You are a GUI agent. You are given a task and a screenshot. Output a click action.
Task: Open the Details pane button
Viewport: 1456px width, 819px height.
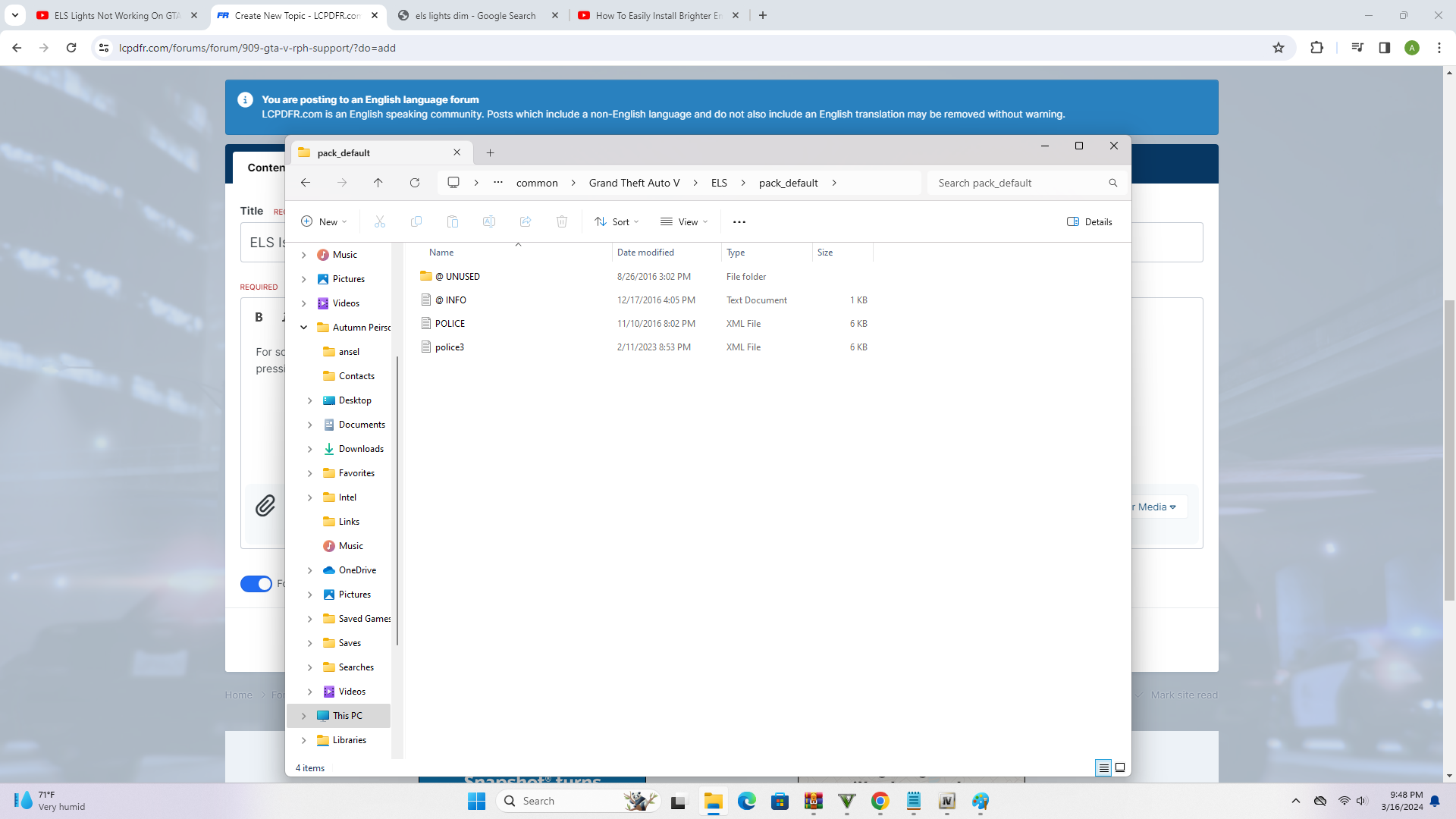(1090, 222)
